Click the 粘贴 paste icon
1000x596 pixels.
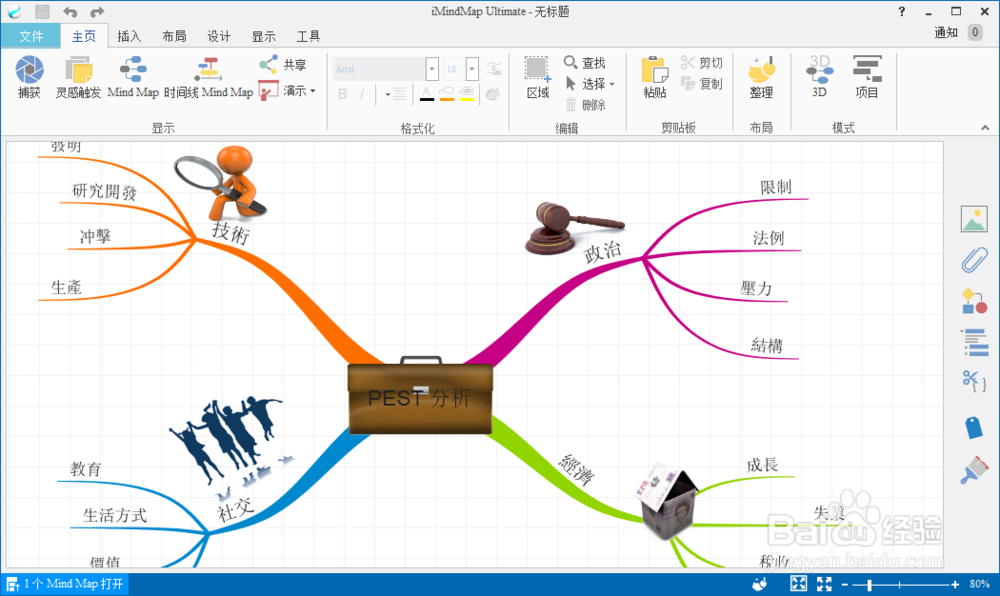[655, 76]
